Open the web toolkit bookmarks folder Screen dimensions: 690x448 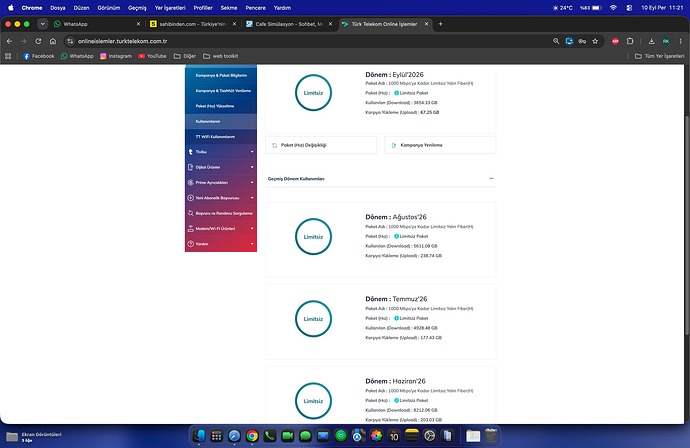coord(220,56)
